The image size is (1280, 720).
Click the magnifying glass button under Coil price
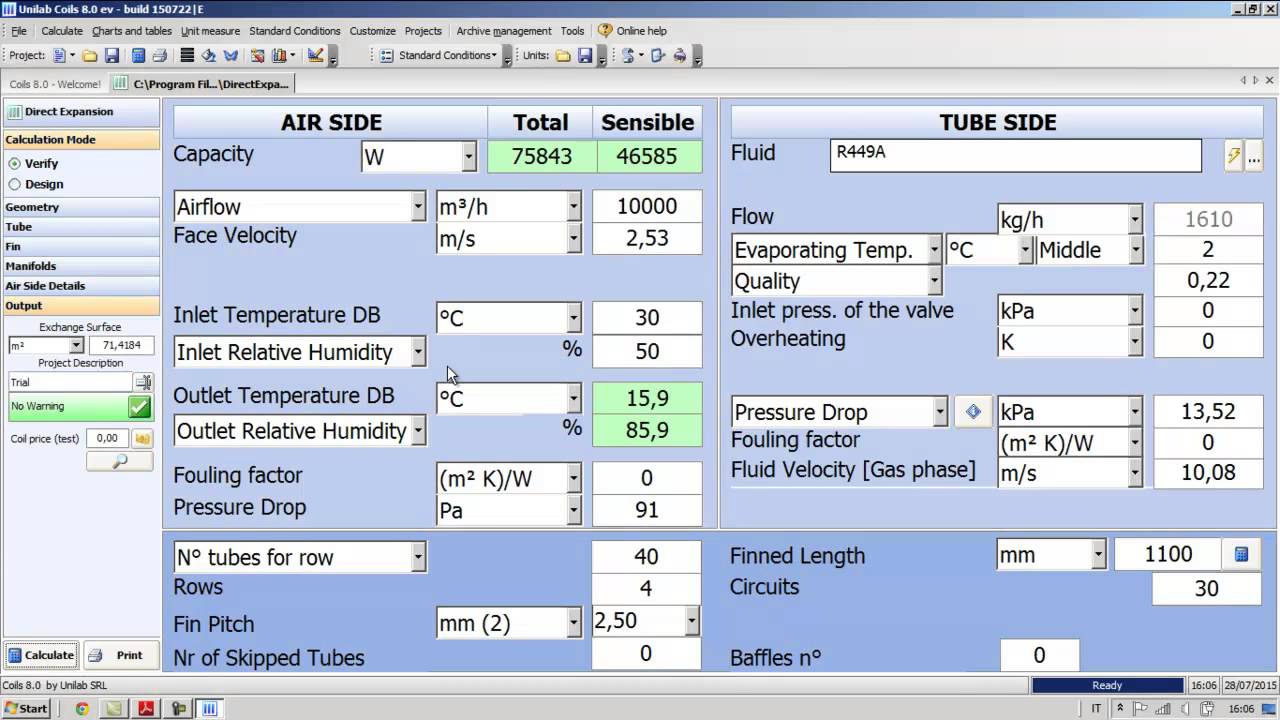(x=119, y=461)
